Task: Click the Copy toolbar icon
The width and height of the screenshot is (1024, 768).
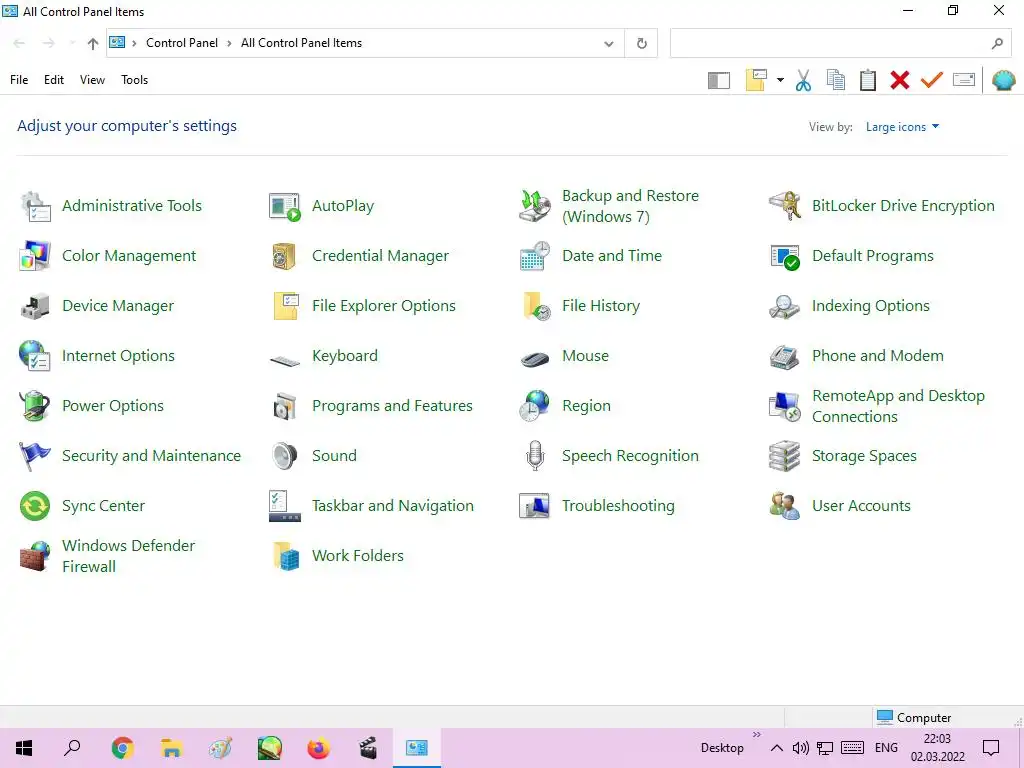Action: pos(836,80)
